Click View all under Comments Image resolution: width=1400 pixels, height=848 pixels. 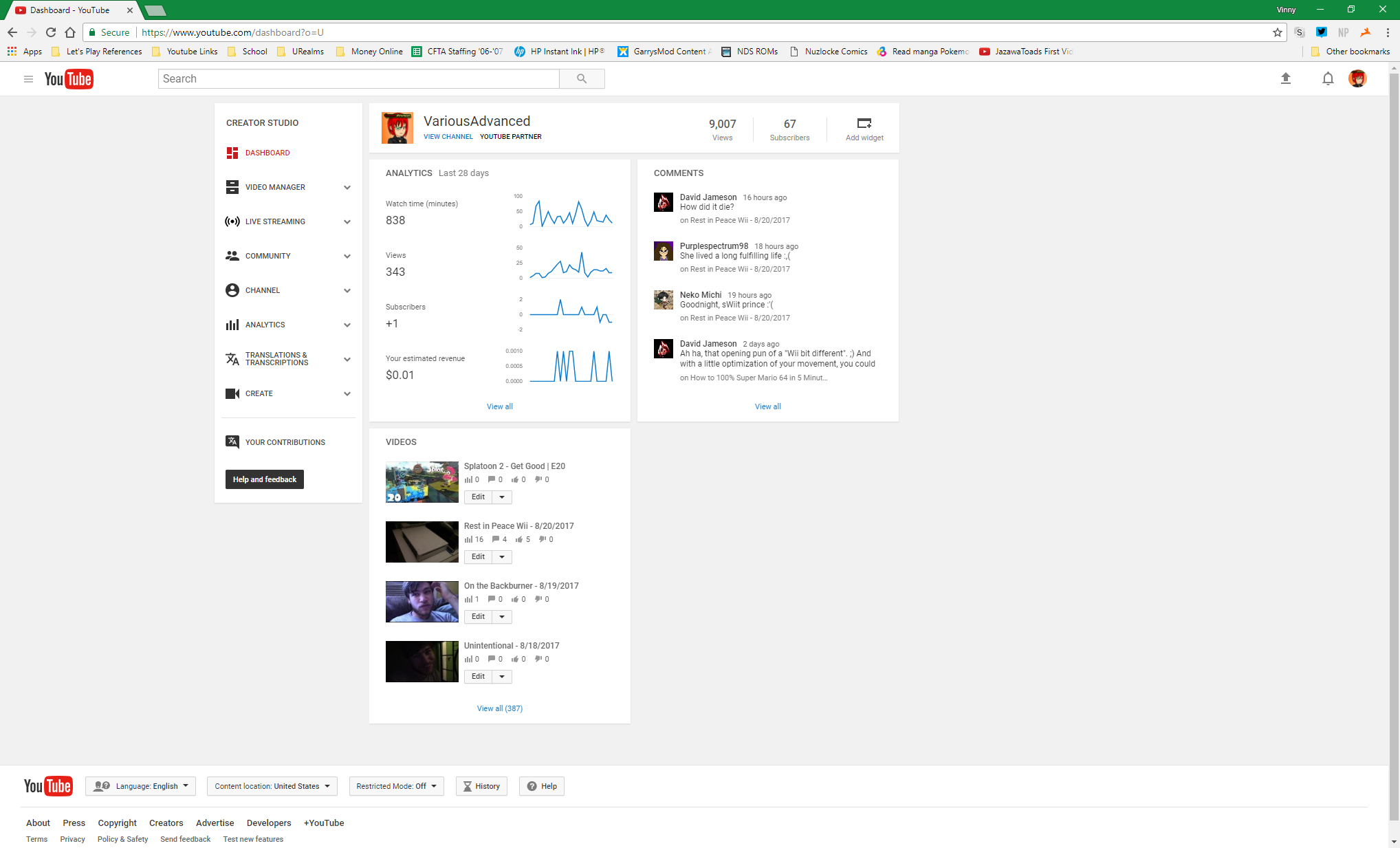768,406
